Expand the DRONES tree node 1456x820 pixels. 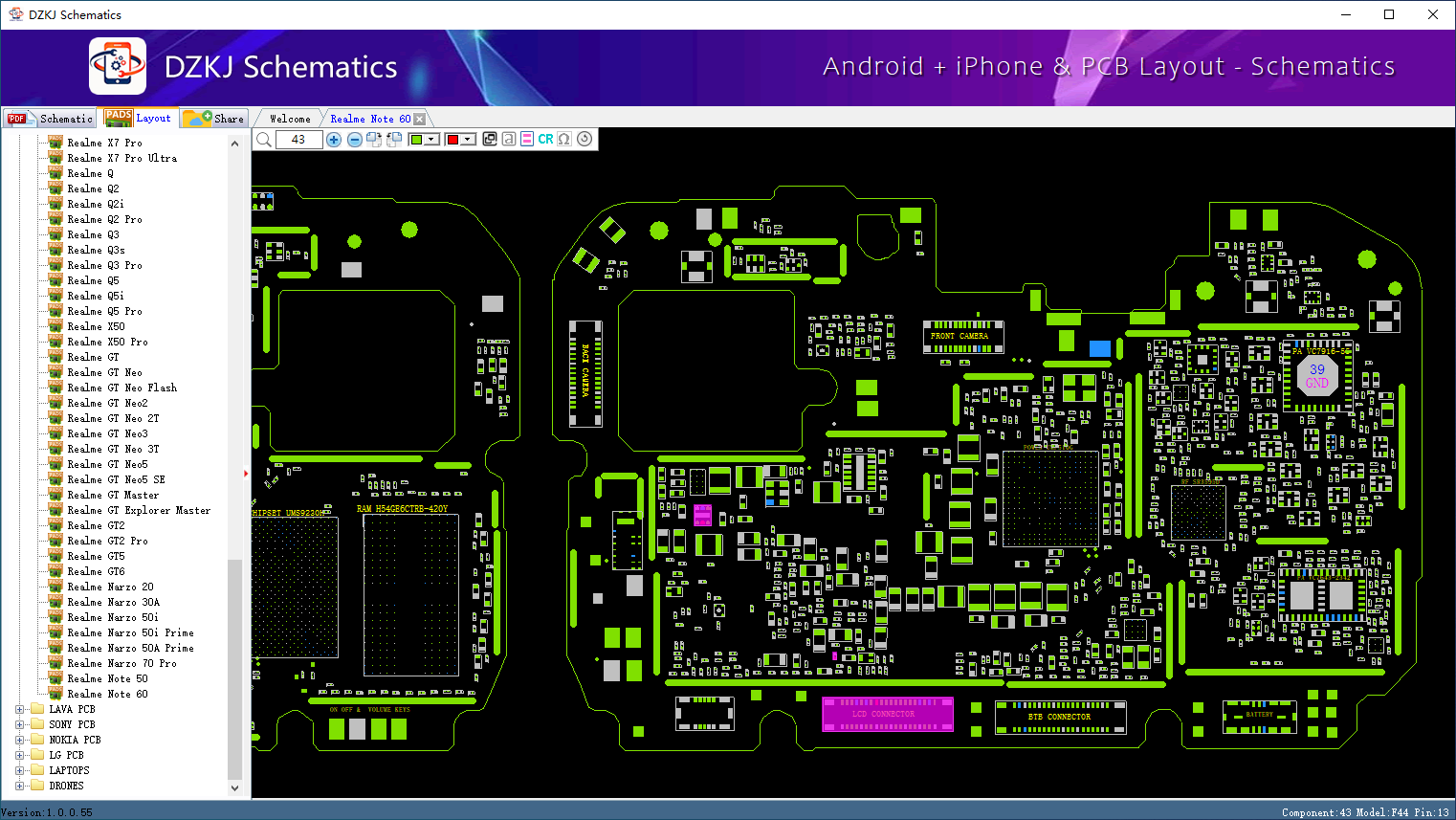click(19, 786)
